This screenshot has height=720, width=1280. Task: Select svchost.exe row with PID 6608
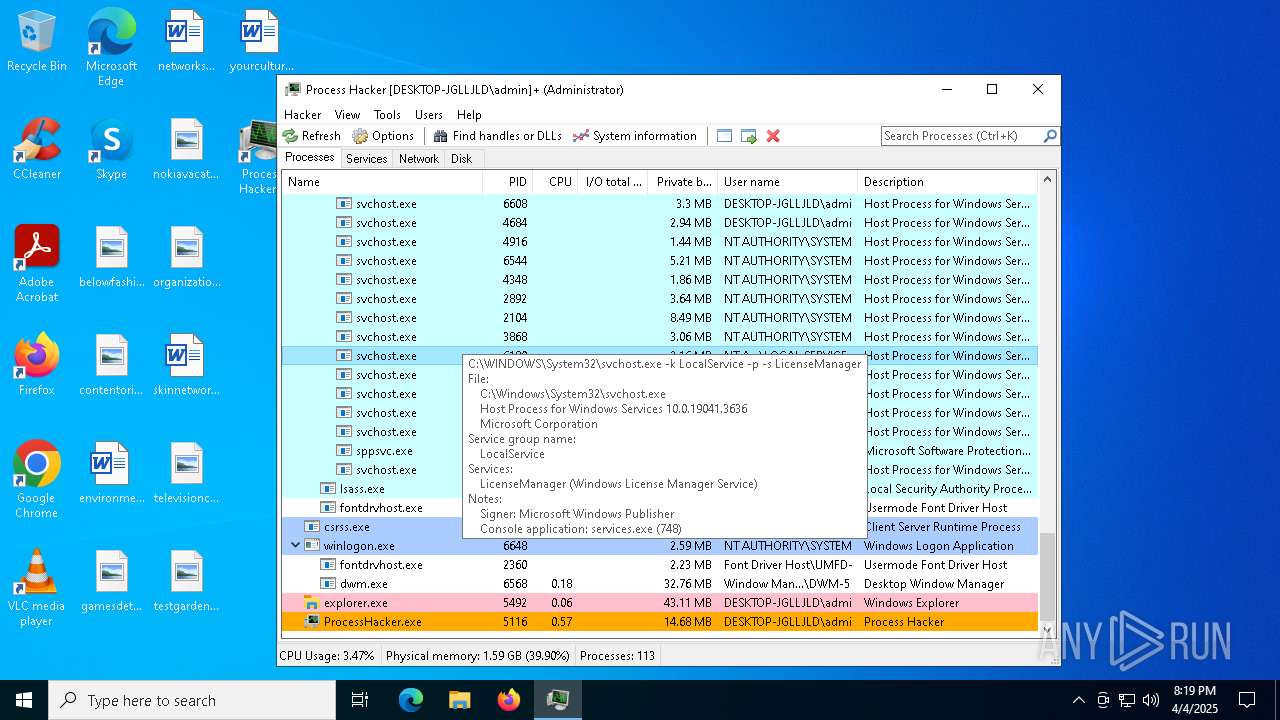pyautogui.click(x=660, y=204)
